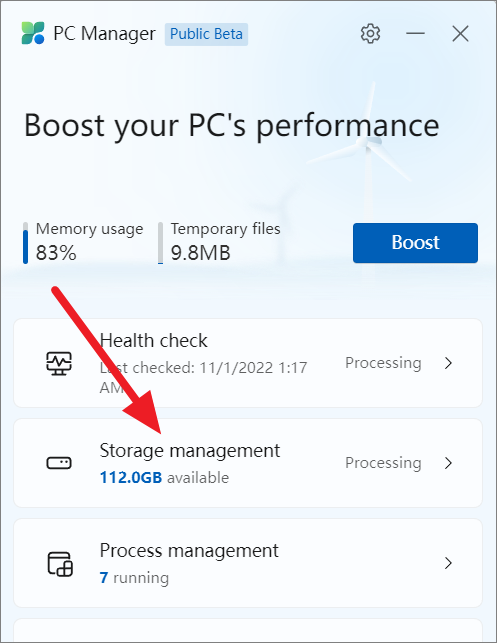
Task: Expand Health check with its chevron arrow
Action: (449, 363)
